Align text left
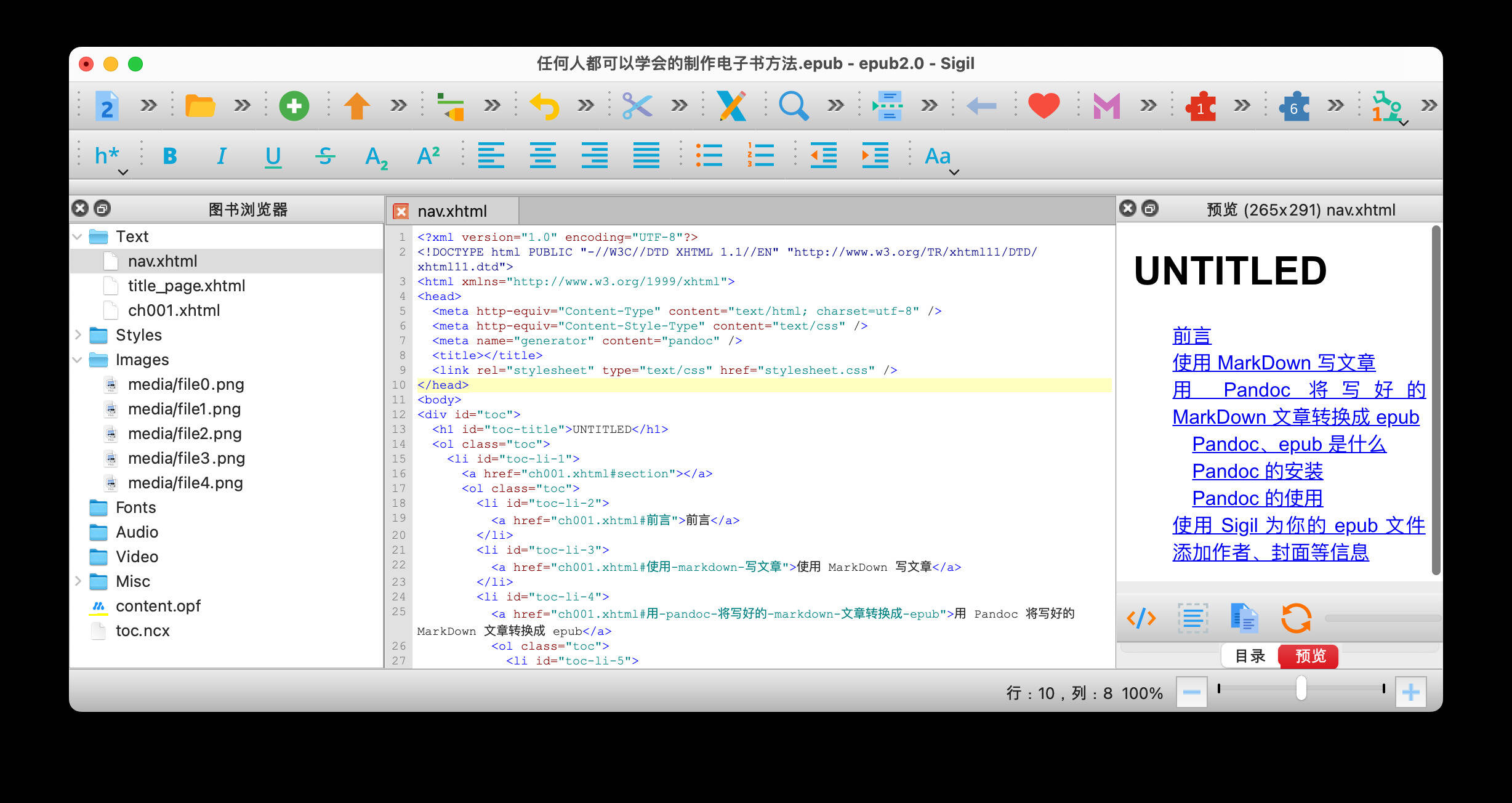The image size is (1512, 803). coord(491,155)
